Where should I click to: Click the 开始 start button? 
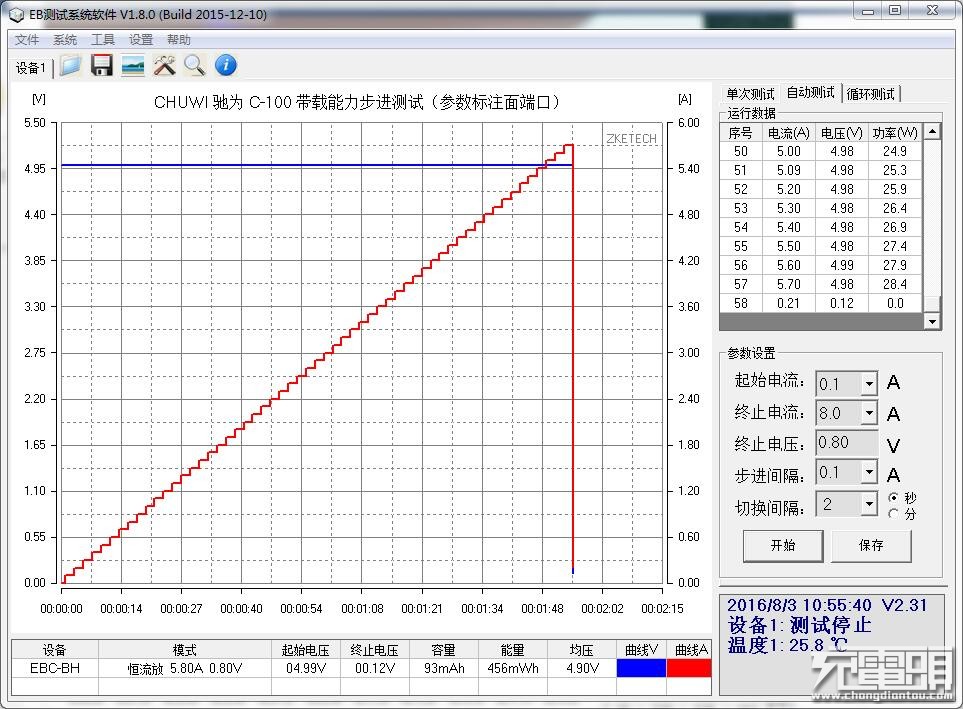coord(783,546)
